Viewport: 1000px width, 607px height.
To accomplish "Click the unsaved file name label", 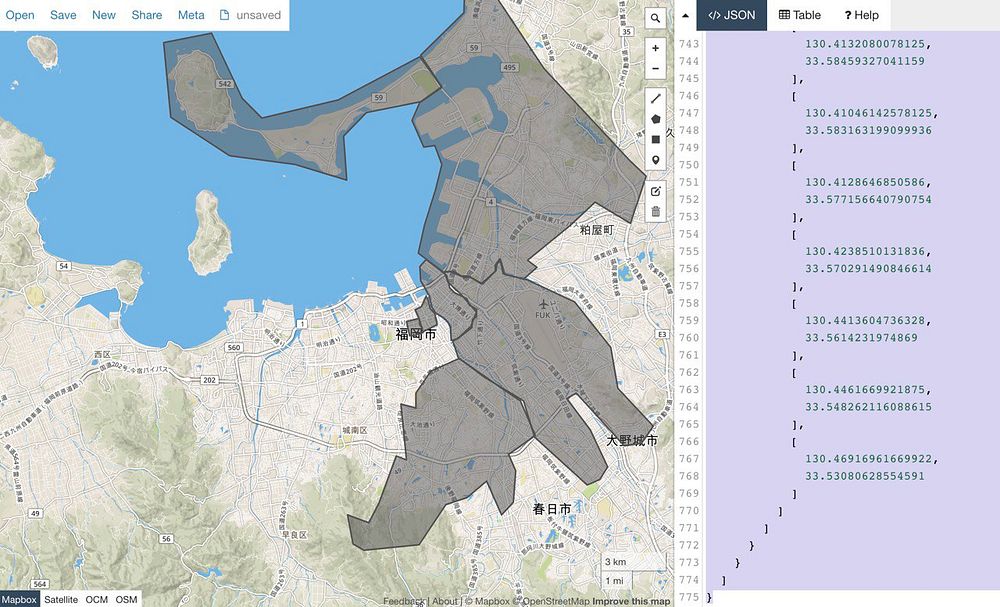I will (x=258, y=15).
